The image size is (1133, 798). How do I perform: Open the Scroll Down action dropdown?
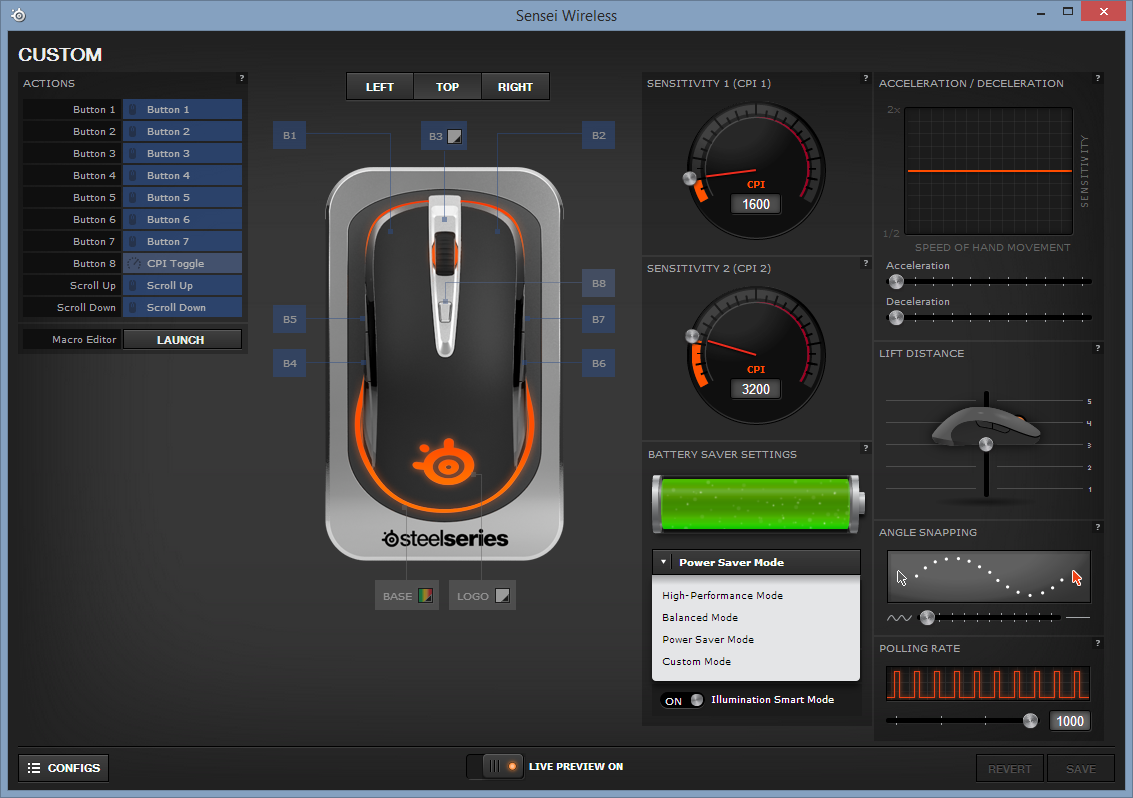(182, 308)
